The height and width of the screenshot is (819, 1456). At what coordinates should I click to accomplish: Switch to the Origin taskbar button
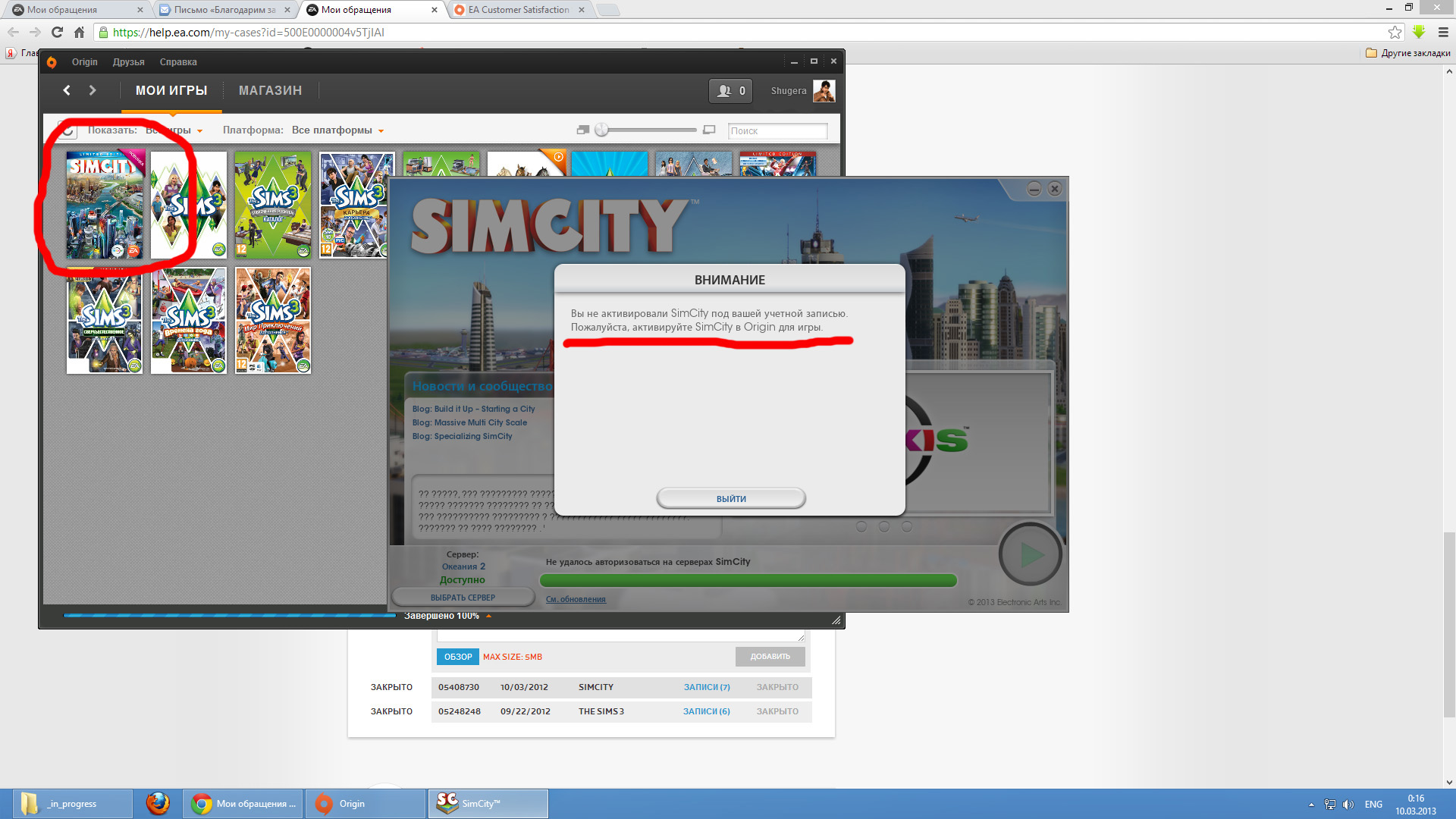point(366,804)
